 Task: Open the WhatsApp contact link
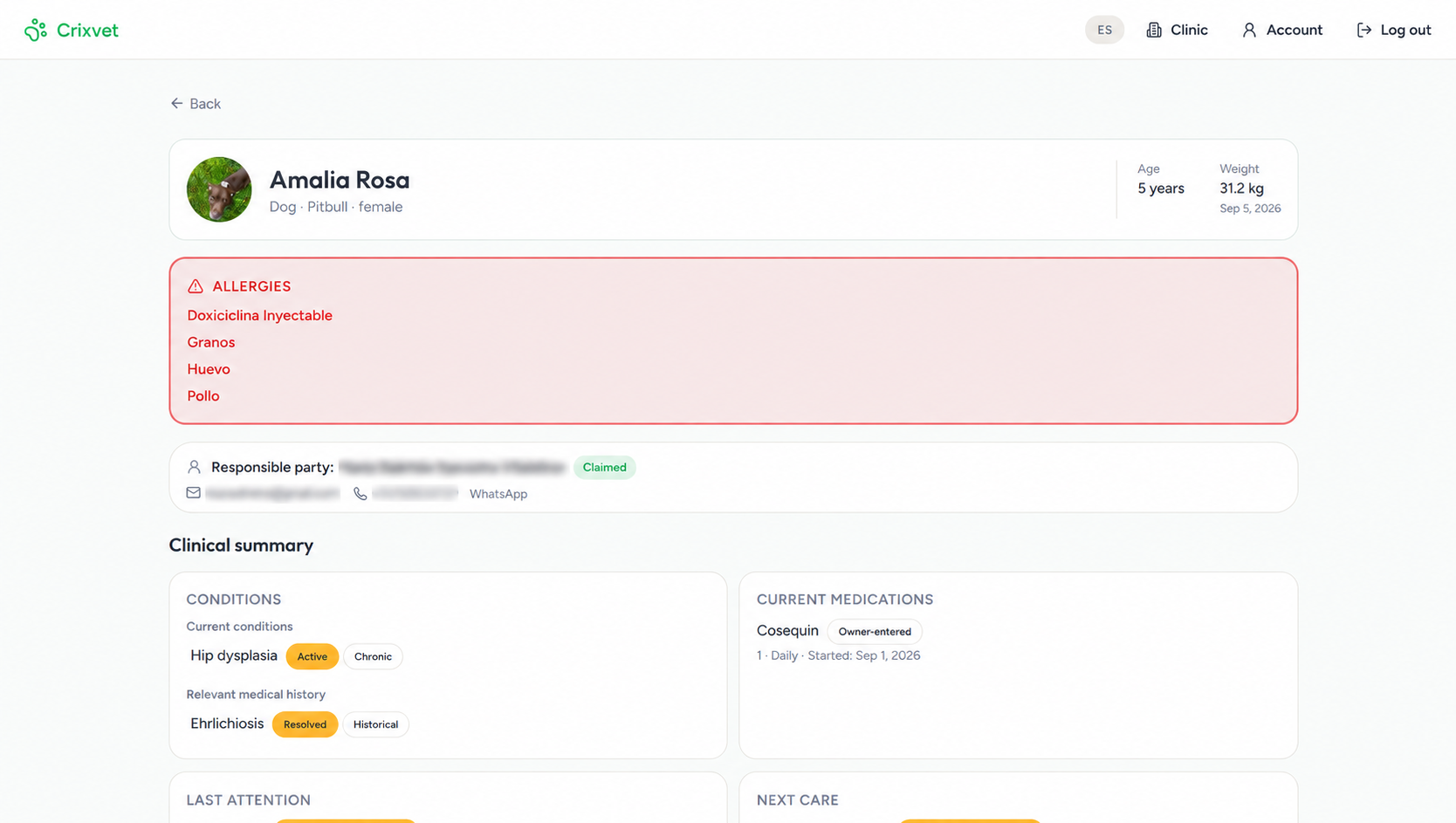[498, 494]
